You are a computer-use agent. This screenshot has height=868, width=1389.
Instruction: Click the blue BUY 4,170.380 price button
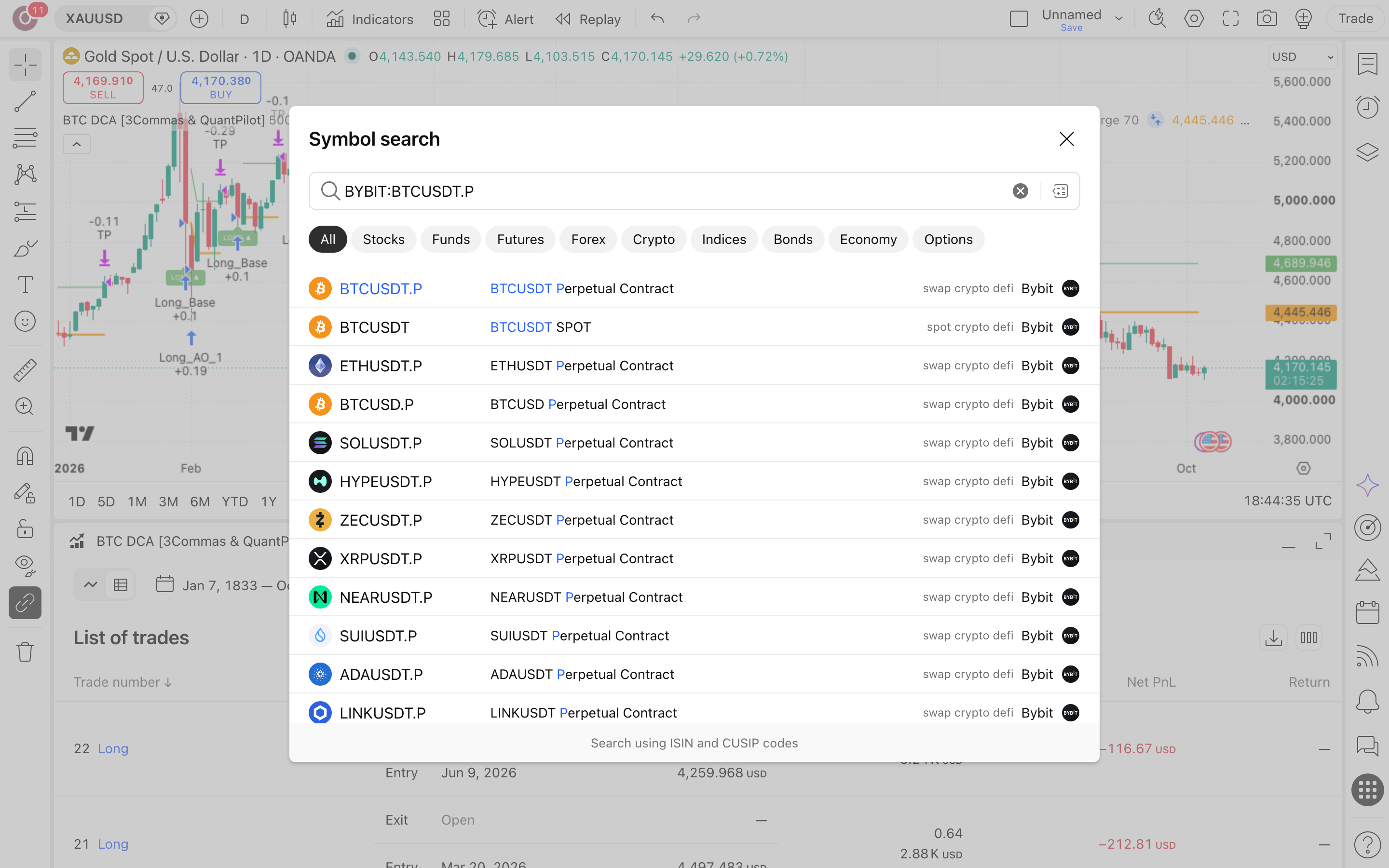tap(220, 87)
